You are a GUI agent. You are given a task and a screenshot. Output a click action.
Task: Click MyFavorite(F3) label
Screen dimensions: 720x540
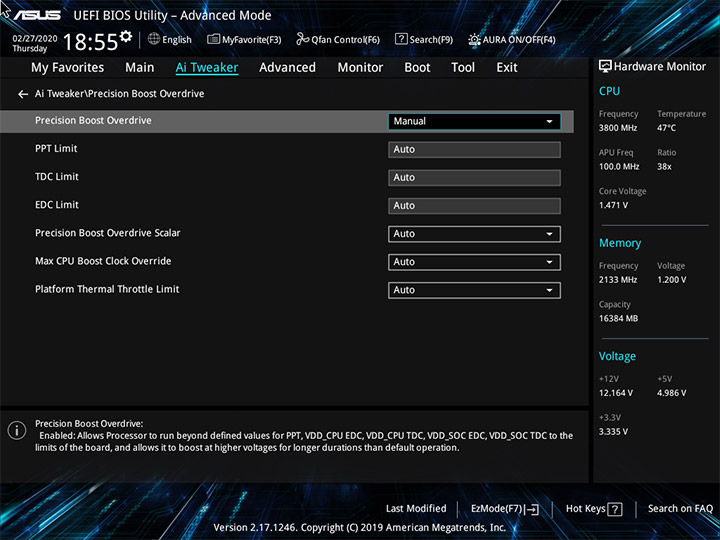pos(252,40)
